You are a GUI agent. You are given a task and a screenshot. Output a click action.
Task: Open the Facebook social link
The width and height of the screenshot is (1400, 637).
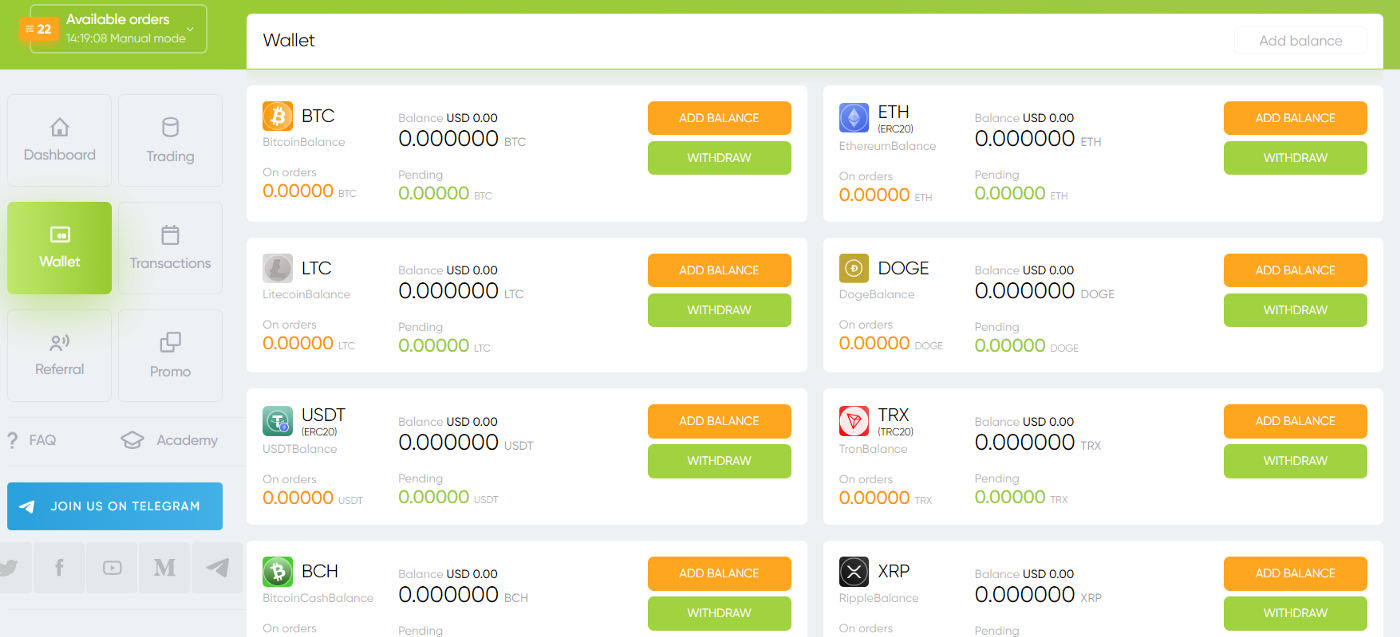[60, 568]
